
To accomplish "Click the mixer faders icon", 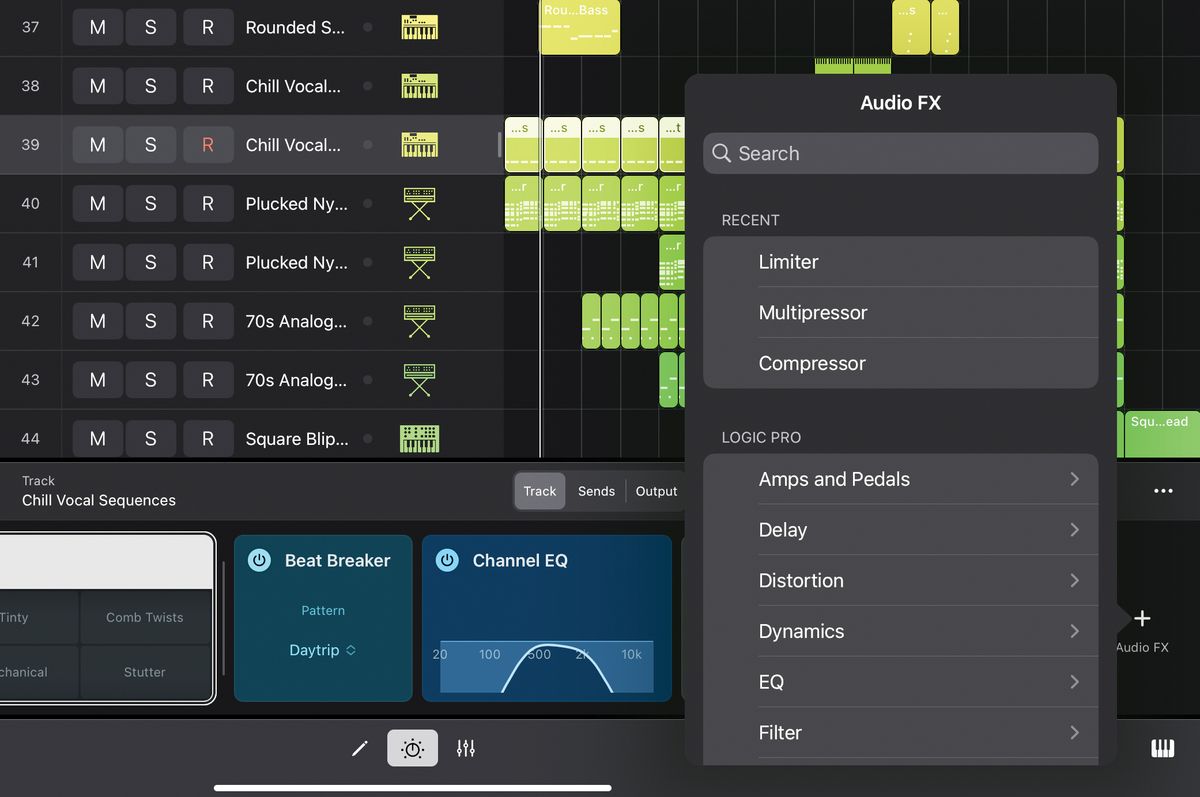I will tap(465, 747).
